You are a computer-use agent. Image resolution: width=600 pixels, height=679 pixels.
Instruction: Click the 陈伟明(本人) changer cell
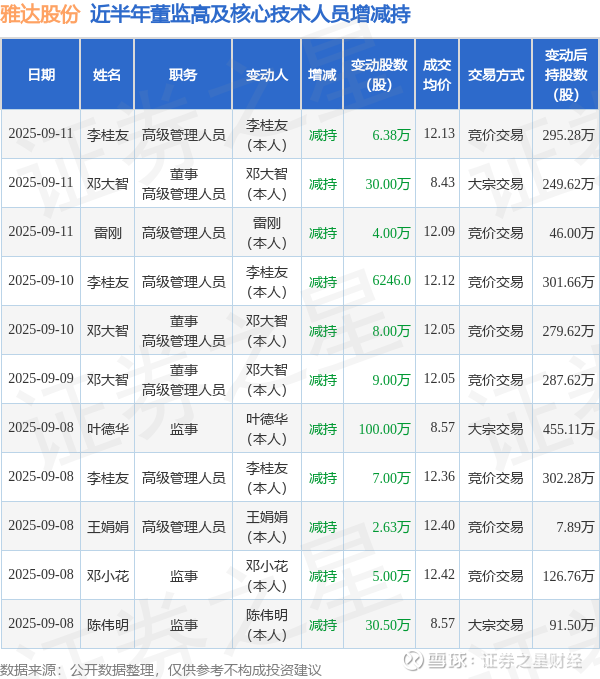coord(267,624)
